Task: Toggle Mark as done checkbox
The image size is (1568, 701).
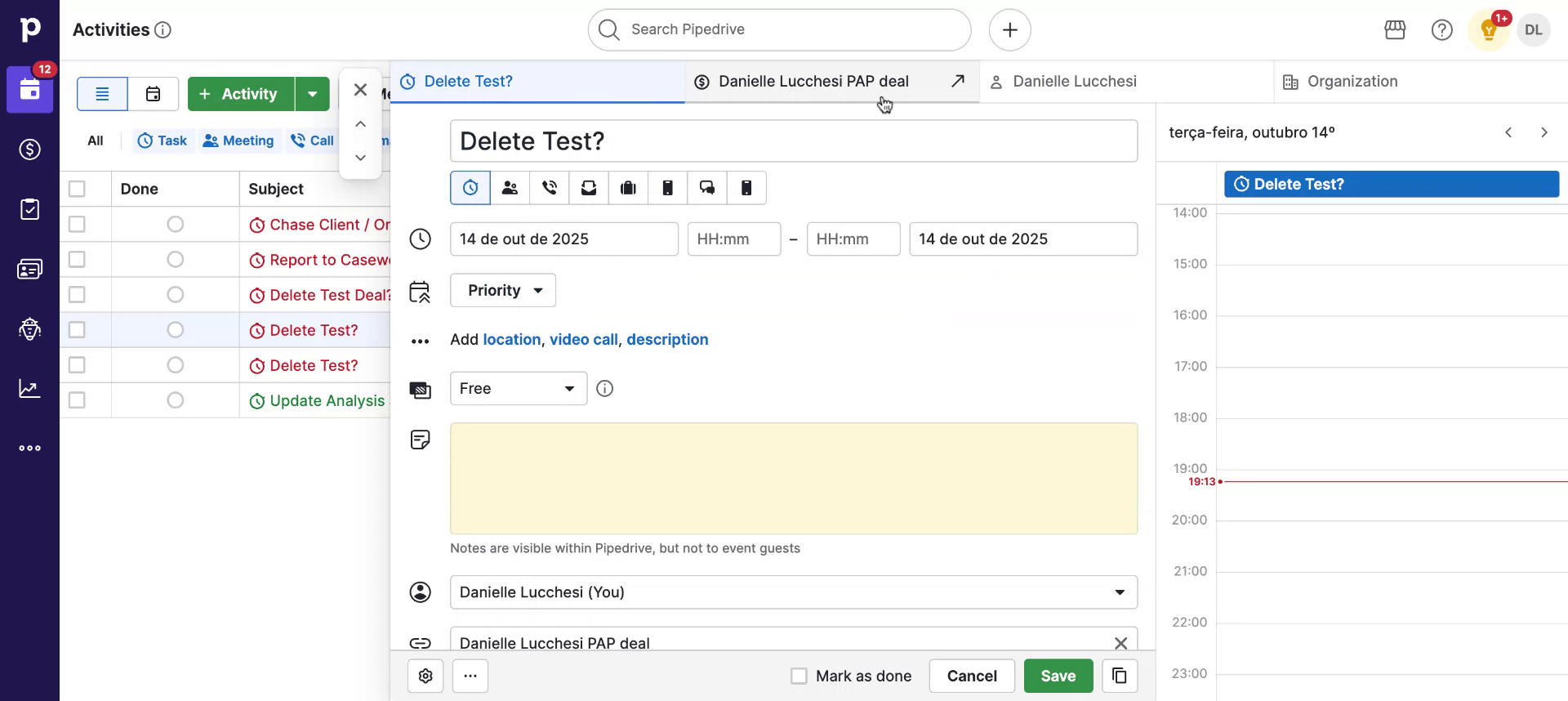Action: coord(800,676)
